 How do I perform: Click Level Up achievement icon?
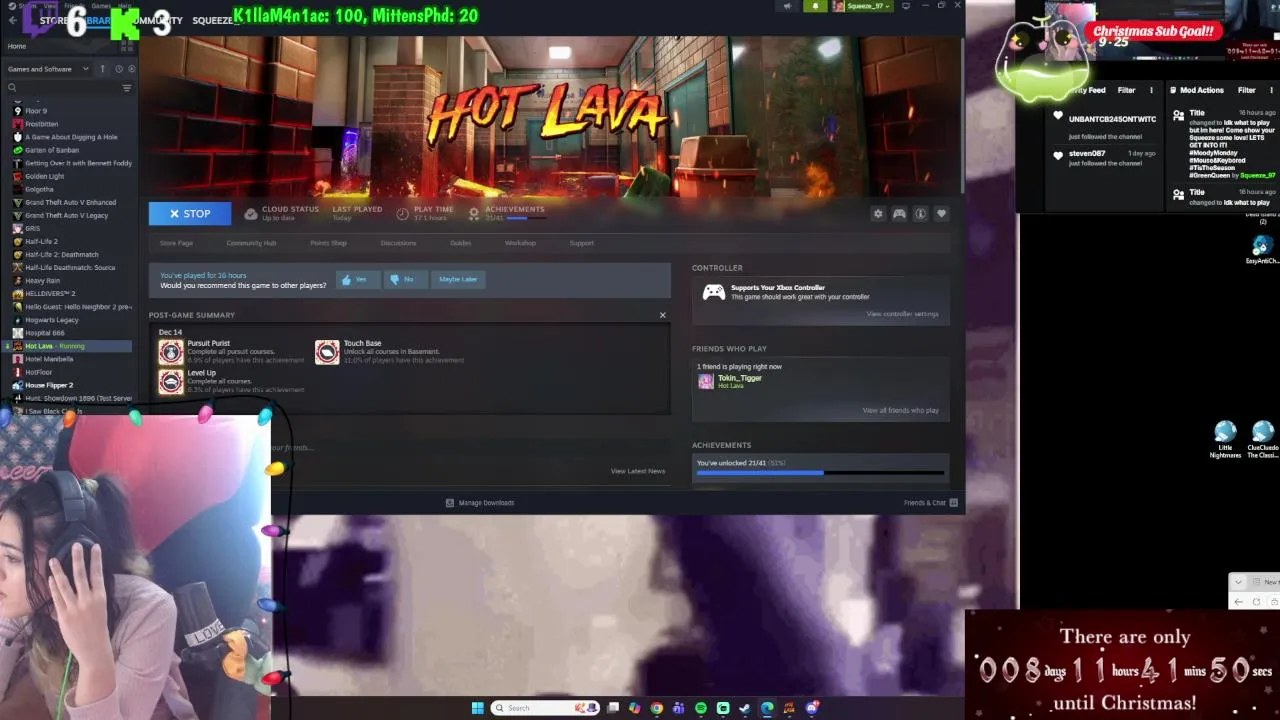pyautogui.click(x=171, y=381)
